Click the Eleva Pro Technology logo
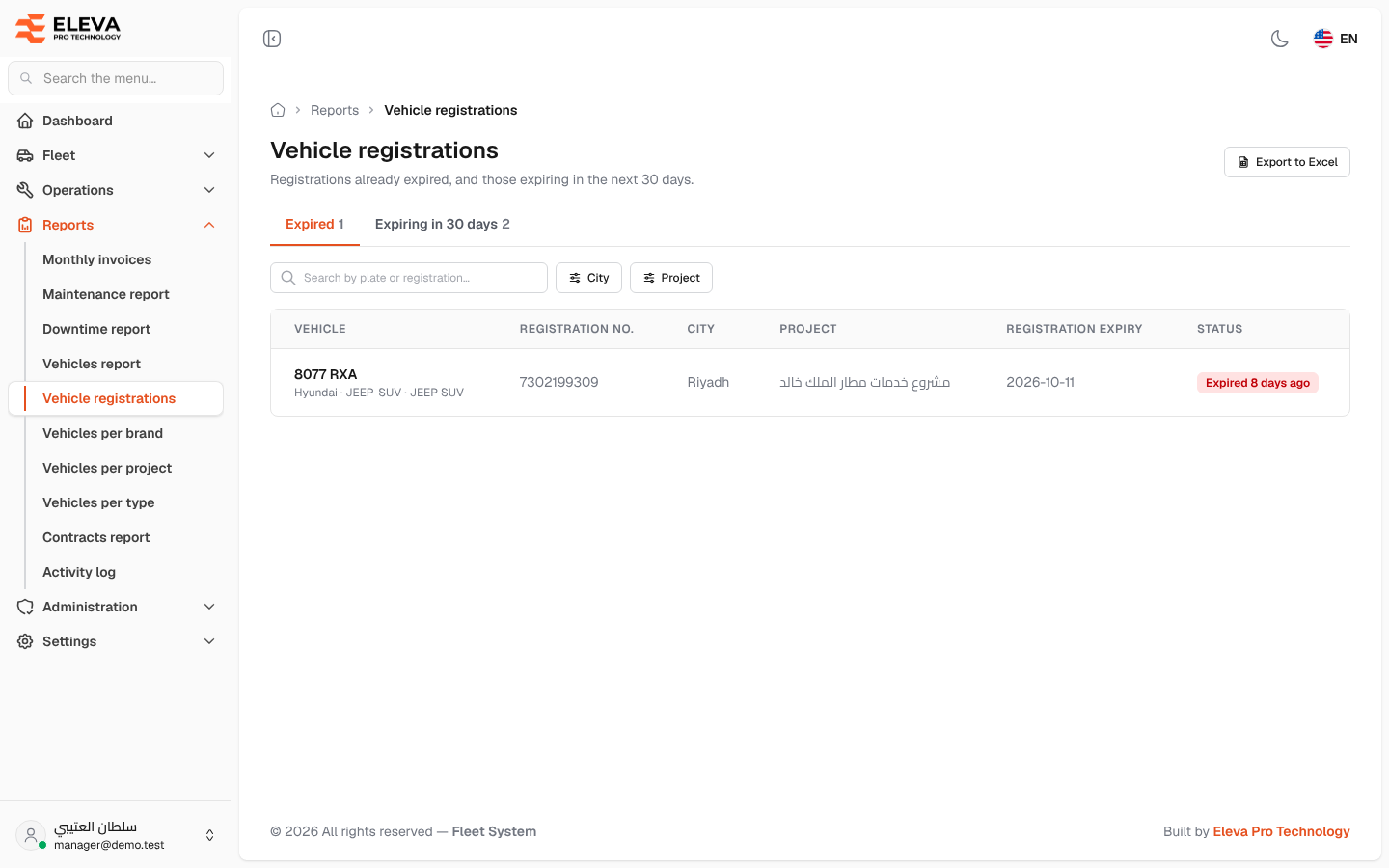 [x=68, y=28]
